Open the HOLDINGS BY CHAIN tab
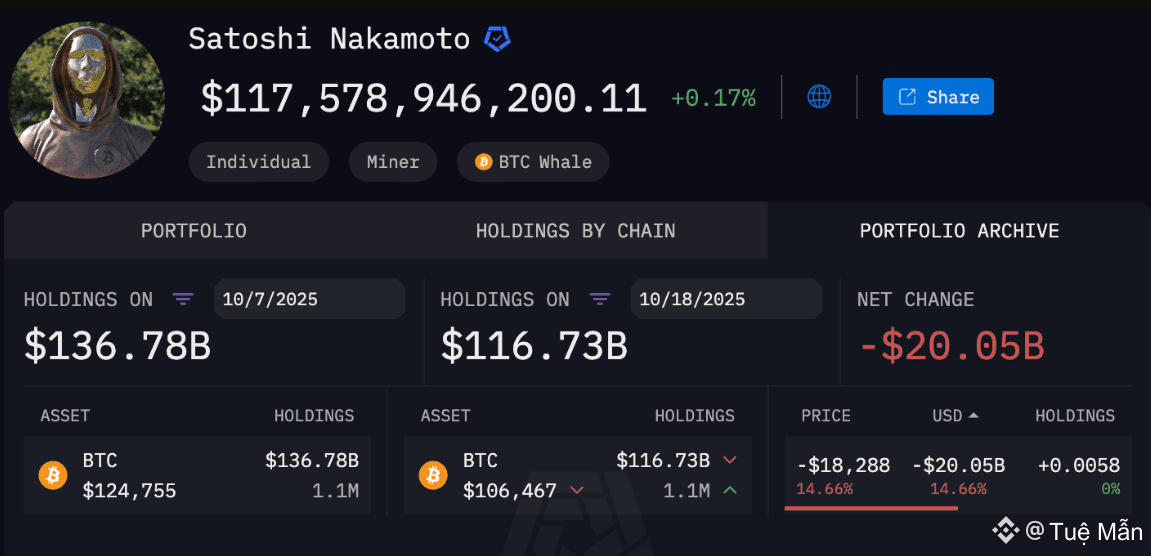Image resolution: width=1151 pixels, height=556 pixels. coord(575,231)
